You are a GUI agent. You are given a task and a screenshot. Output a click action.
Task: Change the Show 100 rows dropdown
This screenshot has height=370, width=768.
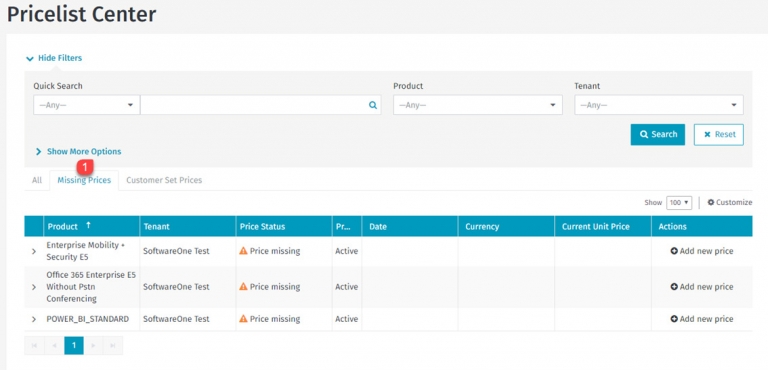(679, 202)
